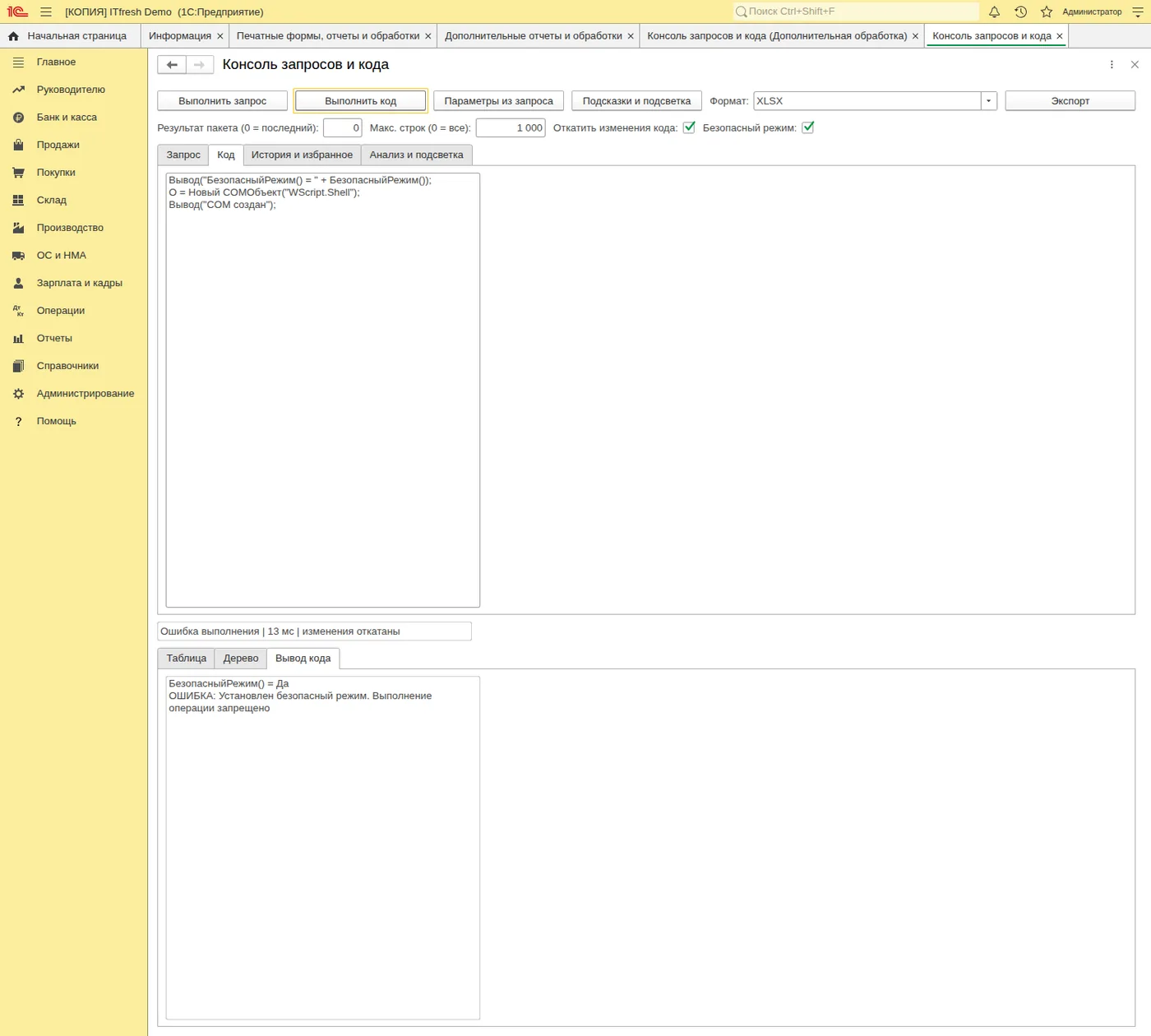Open the service settings menu near Администратор
This screenshot has width=1151, height=1036.
[1138, 12]
